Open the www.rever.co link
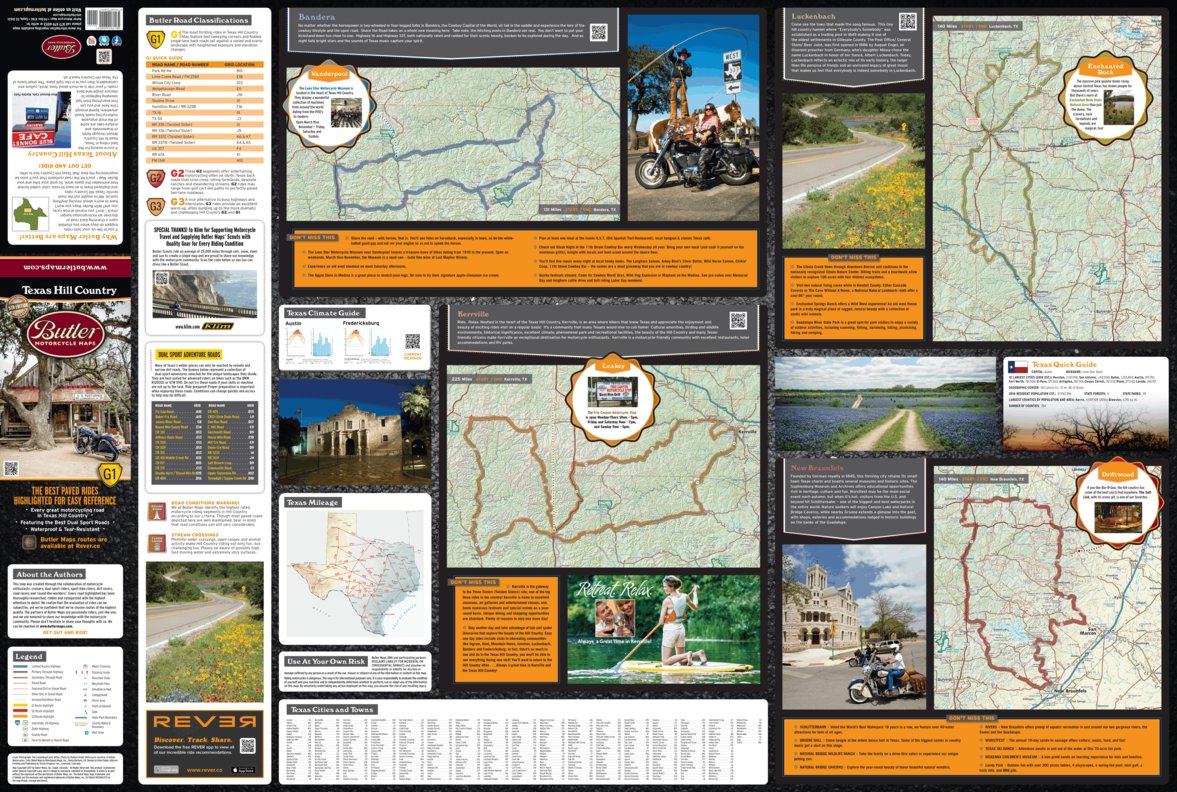 205,770
